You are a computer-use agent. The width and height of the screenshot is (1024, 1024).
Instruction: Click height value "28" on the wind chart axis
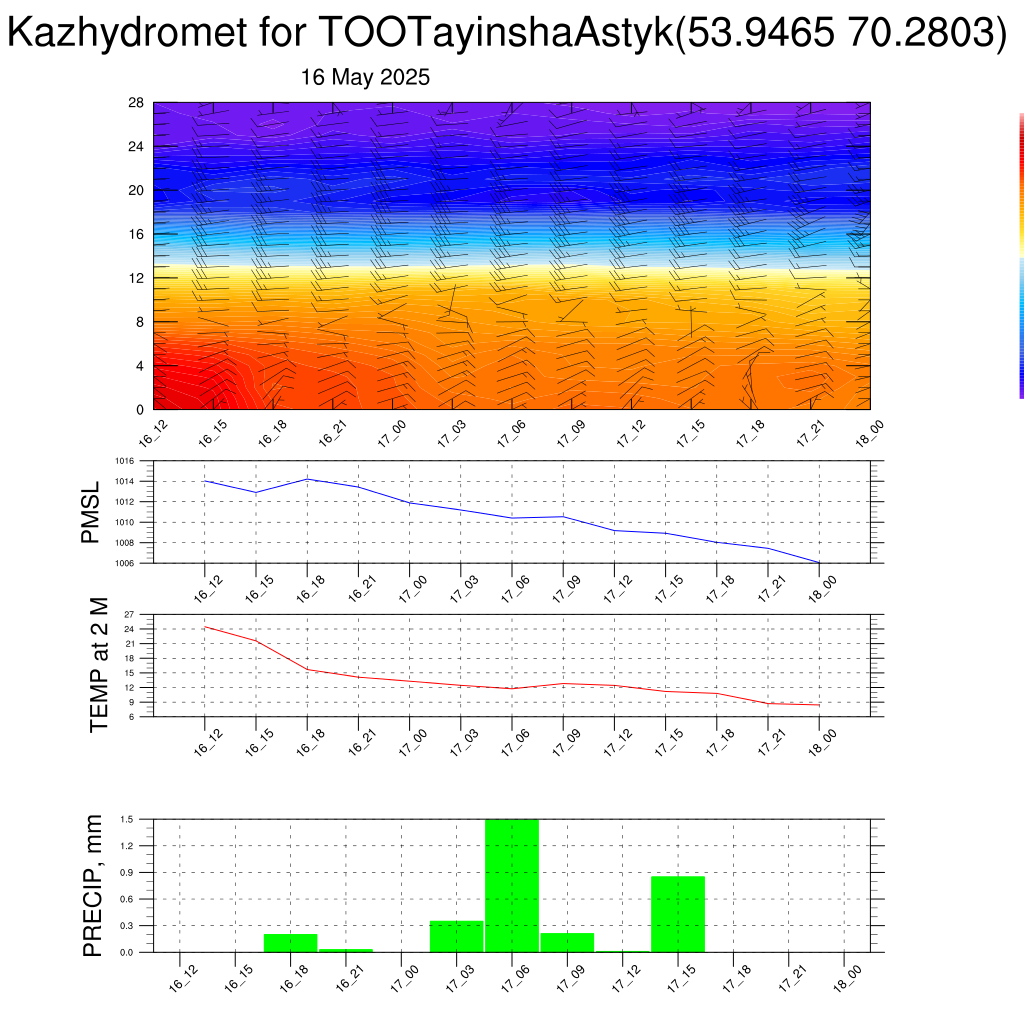click(136, 103)
